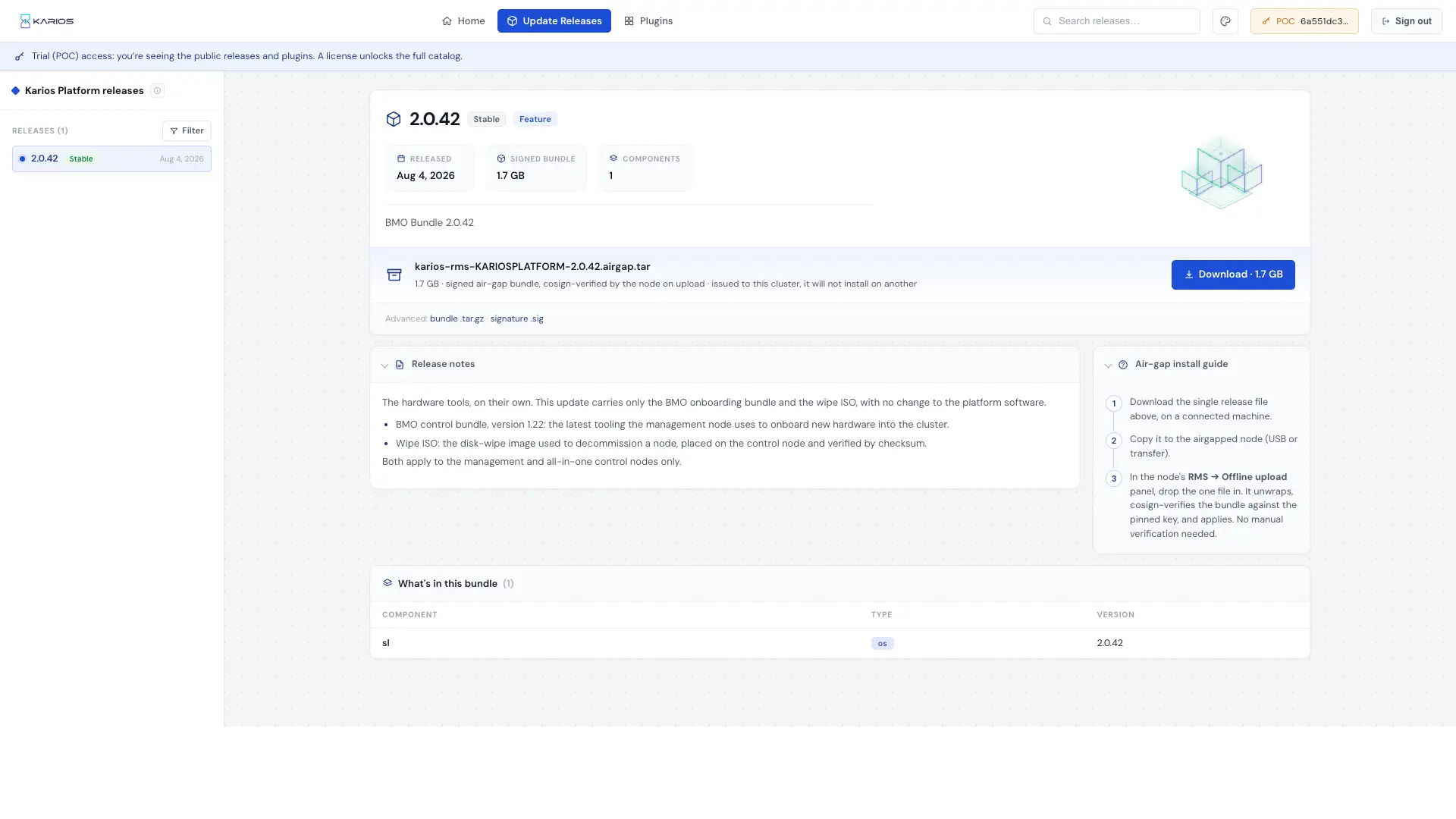The image size is (1456, 819).
Task: Click the calendar icon next to Released
Action: coord(401,158)
